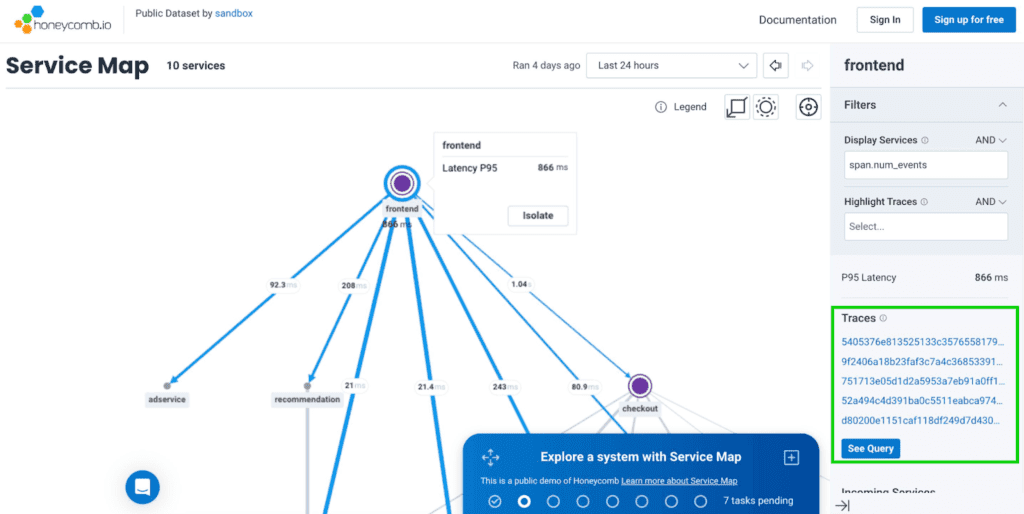Click the Sign In button
This screenshot has height=514, width=1024.
885,20
